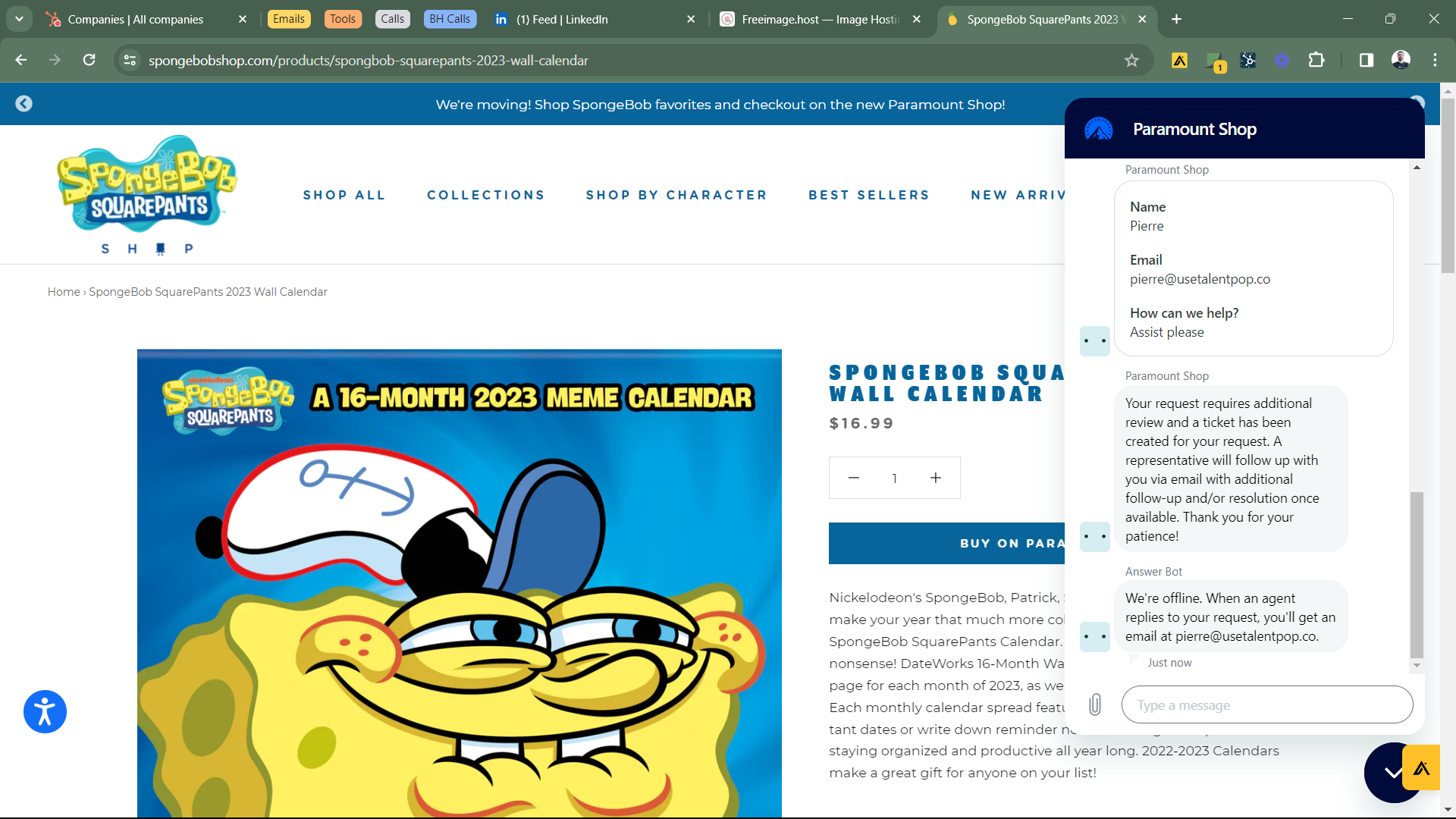The height and width of the screenshot is (819, 1456).
Task: Close the Freeimage.host tab
Action: tap(917, 19)
